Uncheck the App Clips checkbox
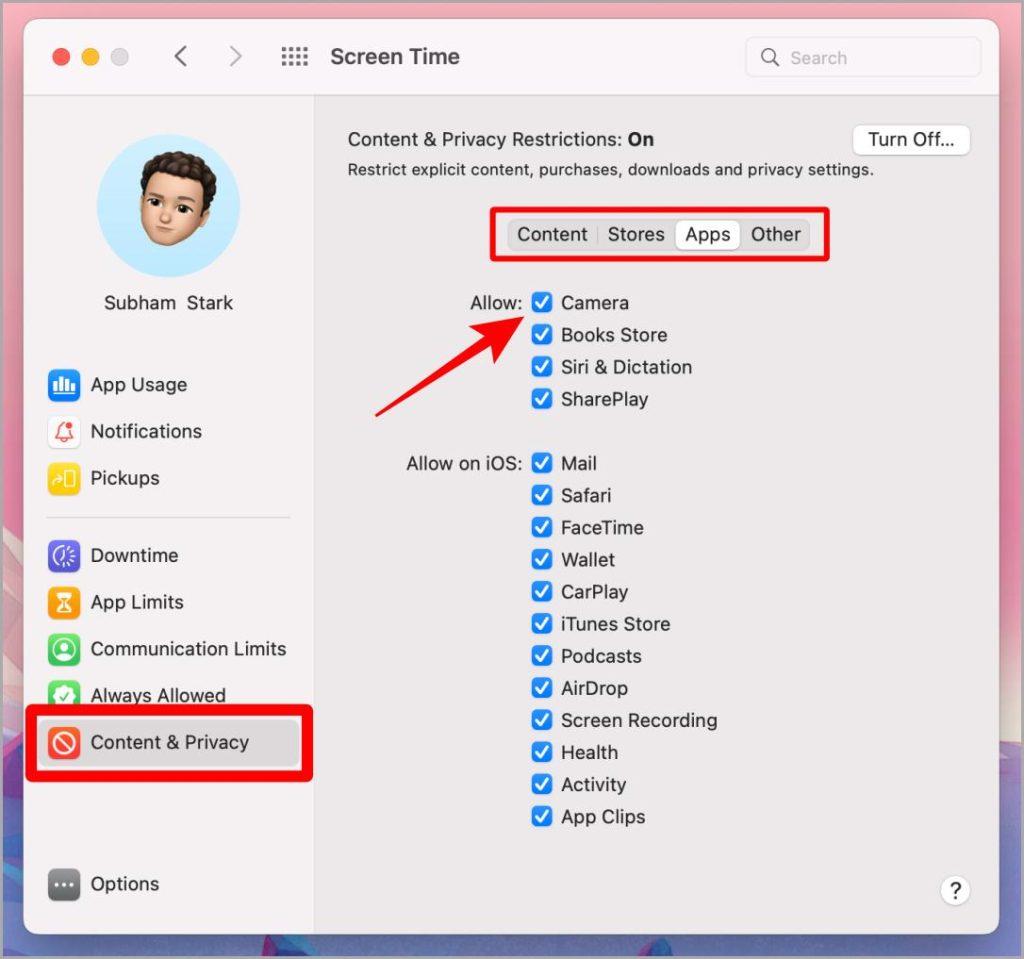The image size is (1024, 959). point(541,816)
